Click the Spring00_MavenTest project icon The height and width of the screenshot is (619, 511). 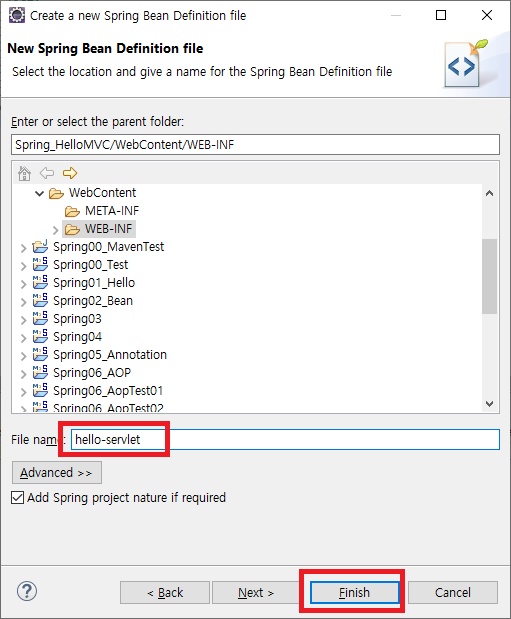[40, 247]
